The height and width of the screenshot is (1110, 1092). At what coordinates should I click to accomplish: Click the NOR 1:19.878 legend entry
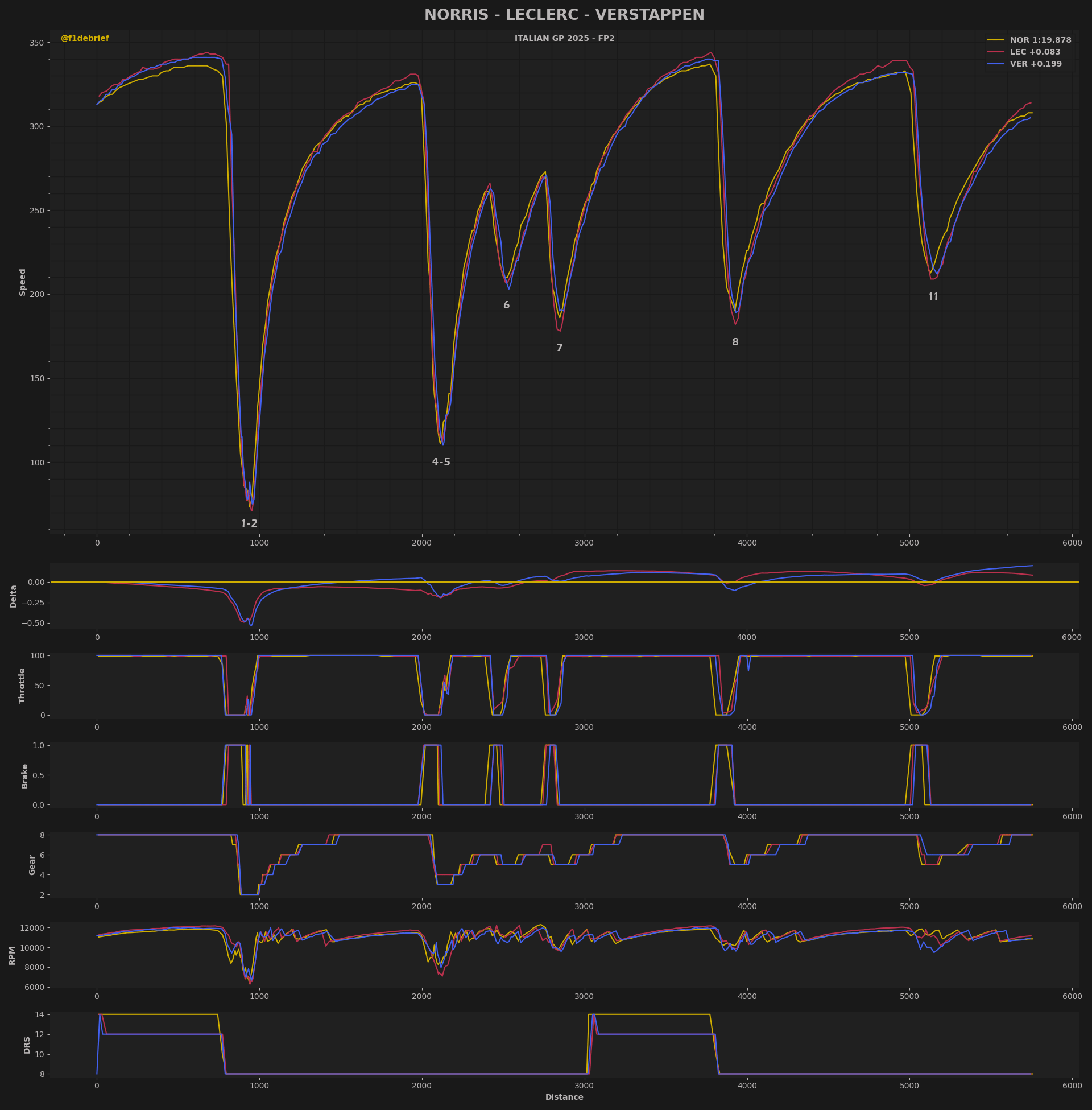click(1040, 40)
